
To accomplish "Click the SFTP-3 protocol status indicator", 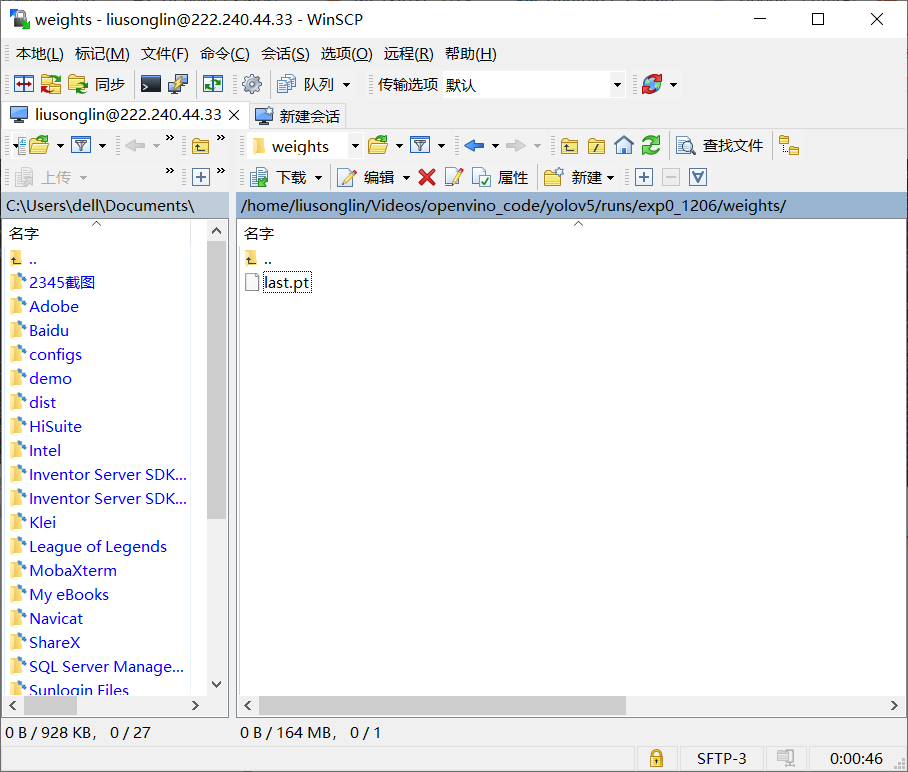I will point(721,758).
